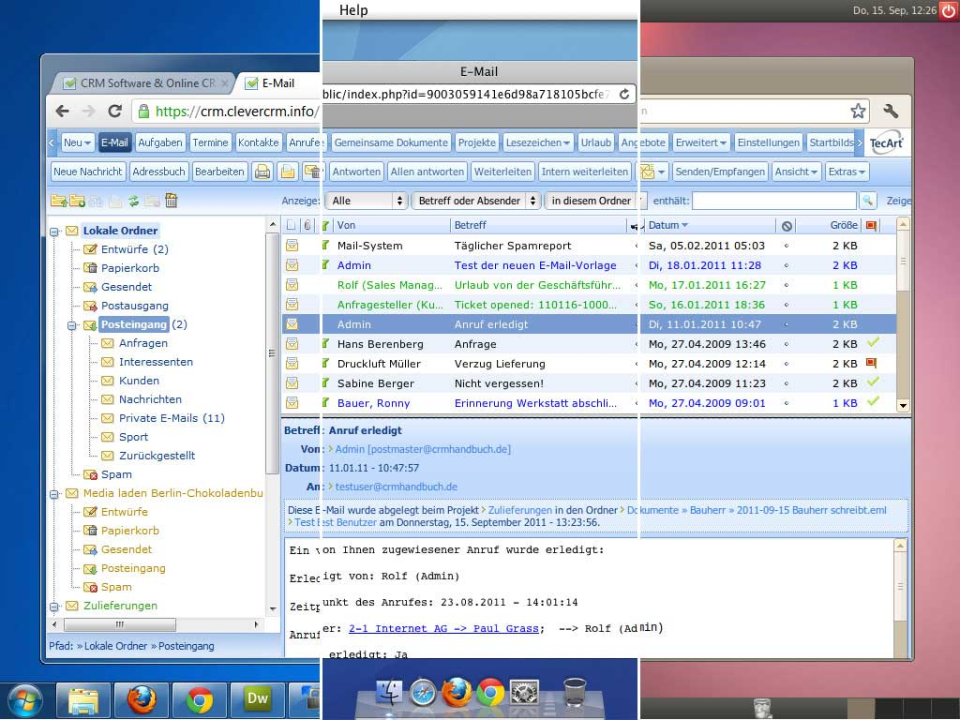Open Firefox from the macOS dock
This screenshot has width=960, height=720.
click(456, 692)
